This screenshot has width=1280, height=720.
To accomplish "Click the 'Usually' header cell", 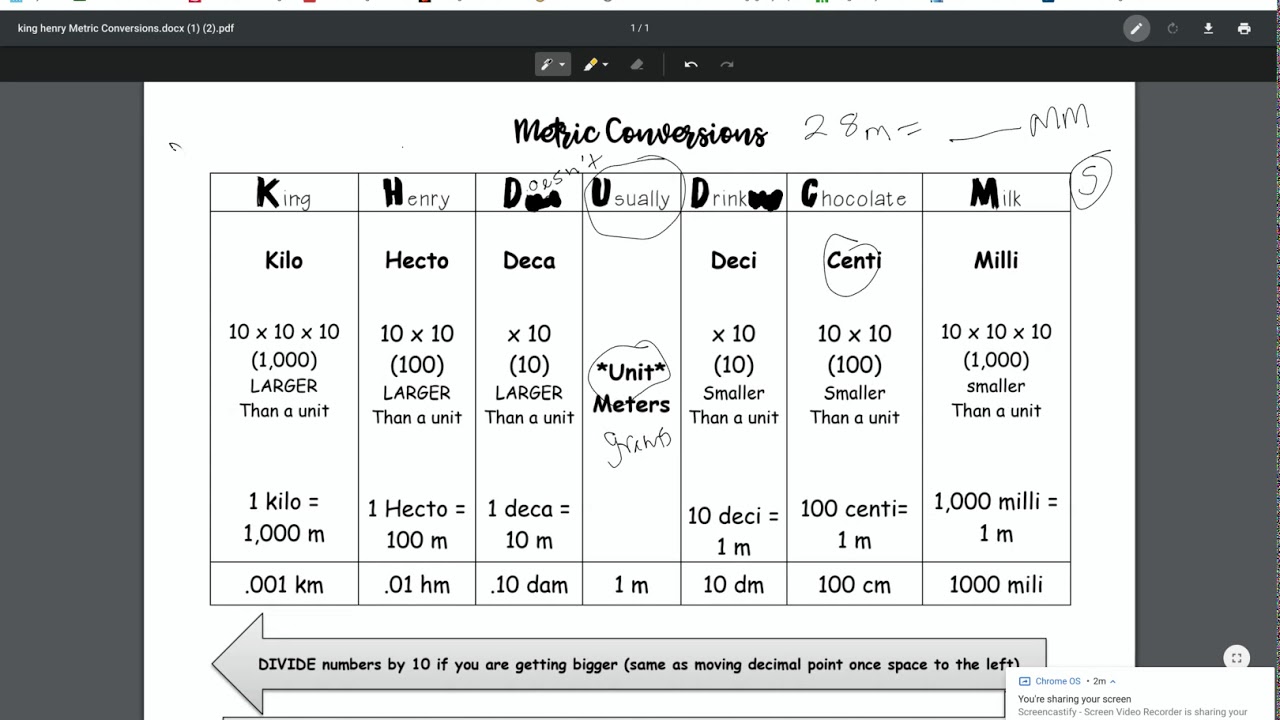I will click(631, 193).
